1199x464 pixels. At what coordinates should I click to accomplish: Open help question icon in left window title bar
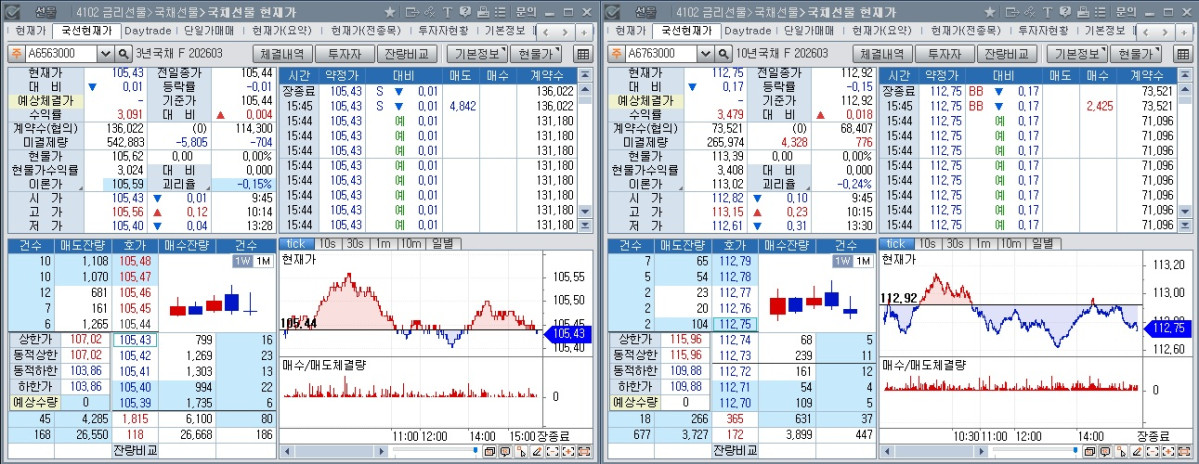pos(464,12)
